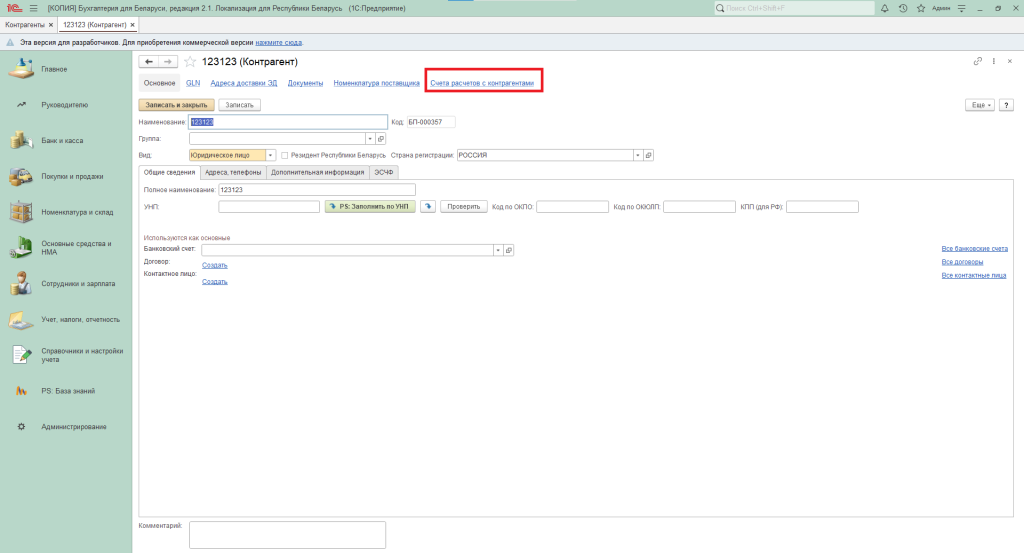1024x553 pixels.
Task: Open Администрирование section in sidebar
Action: (x=73, y=427)
